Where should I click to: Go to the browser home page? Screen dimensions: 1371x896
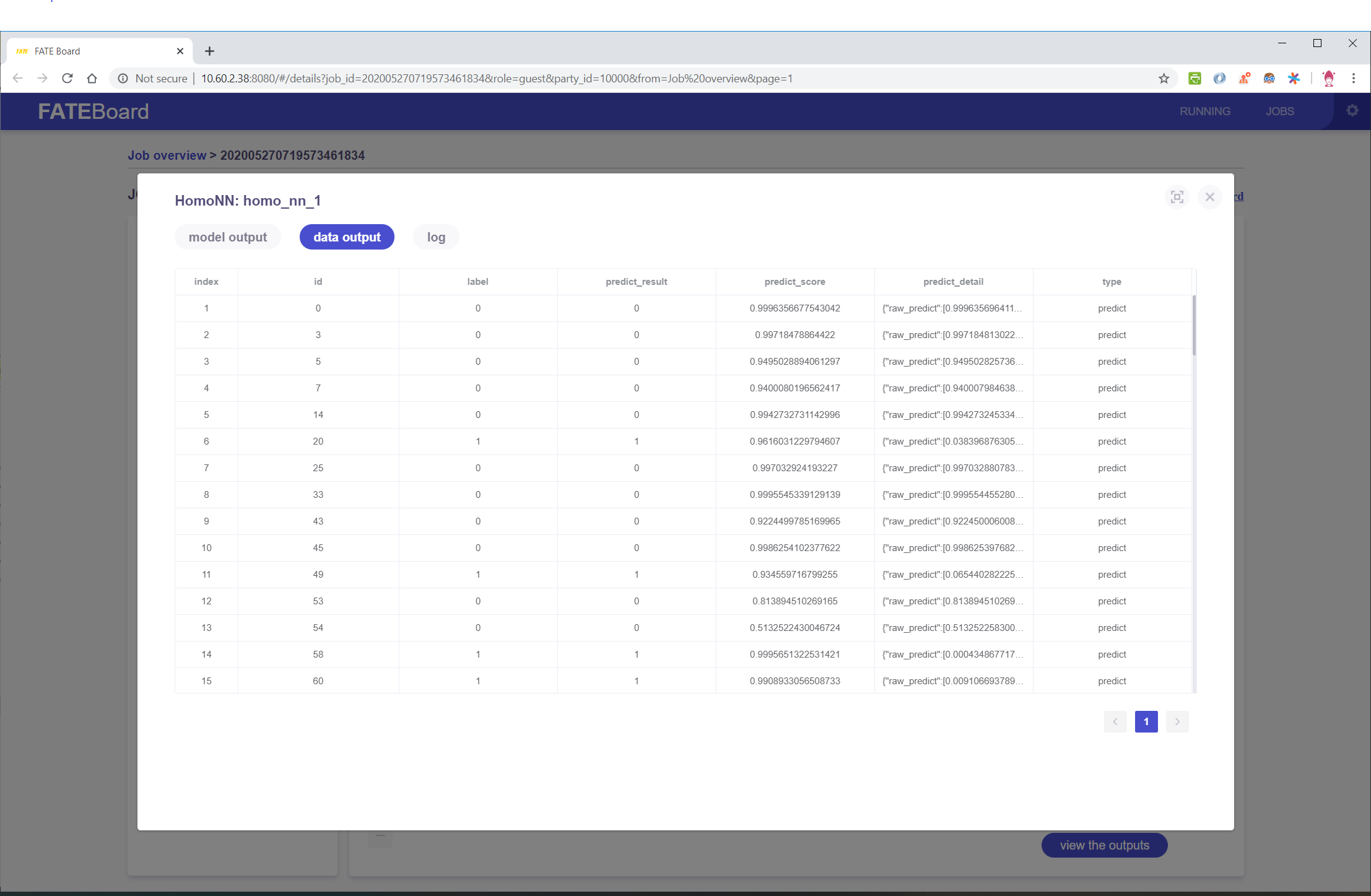point(92,79)
